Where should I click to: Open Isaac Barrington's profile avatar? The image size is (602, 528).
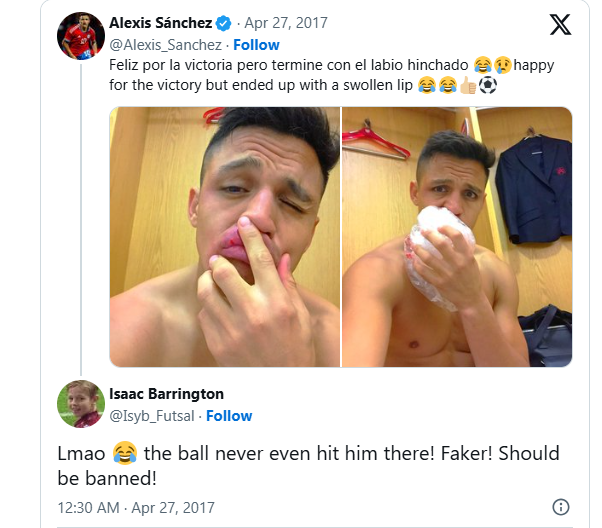pos(80,403)
